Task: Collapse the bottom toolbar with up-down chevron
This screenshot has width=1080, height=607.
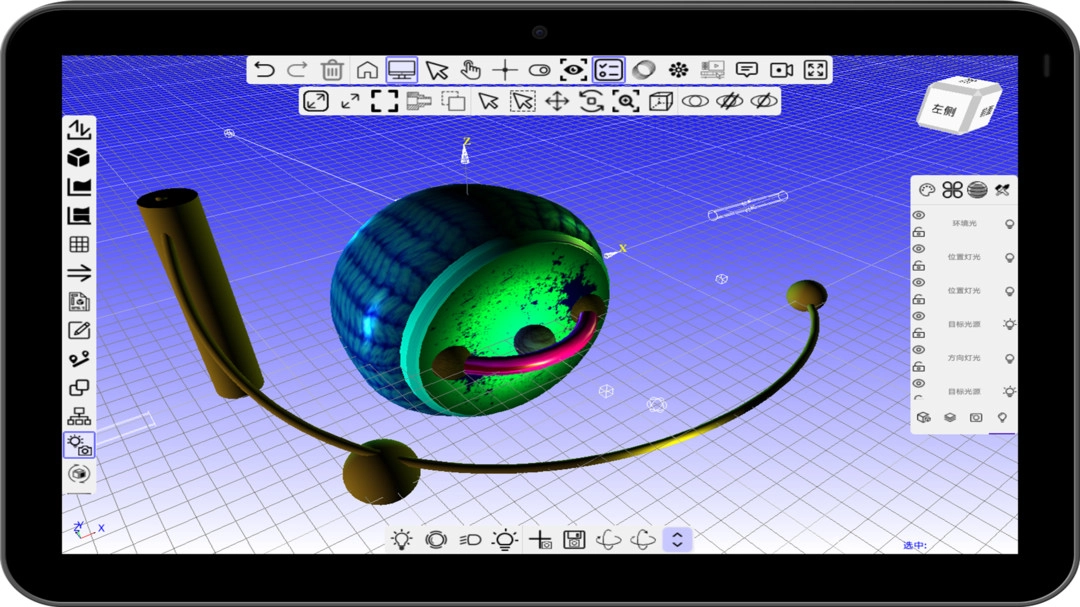Action: click(x=677, y=540)
